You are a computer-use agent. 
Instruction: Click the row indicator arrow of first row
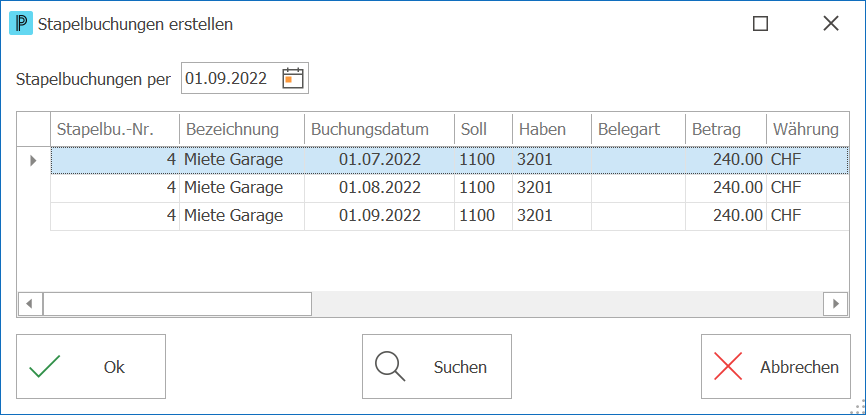[33, 161]
